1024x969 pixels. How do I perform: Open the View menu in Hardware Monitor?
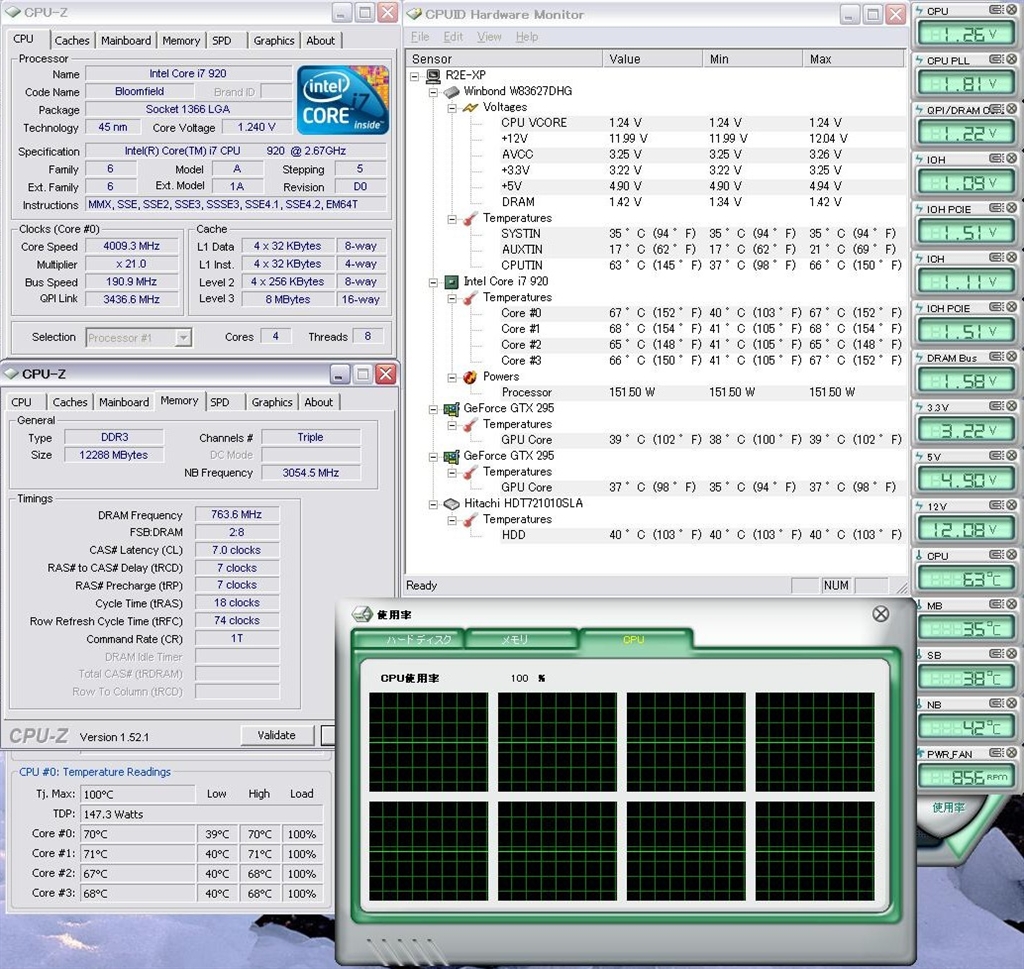(489, 37)
